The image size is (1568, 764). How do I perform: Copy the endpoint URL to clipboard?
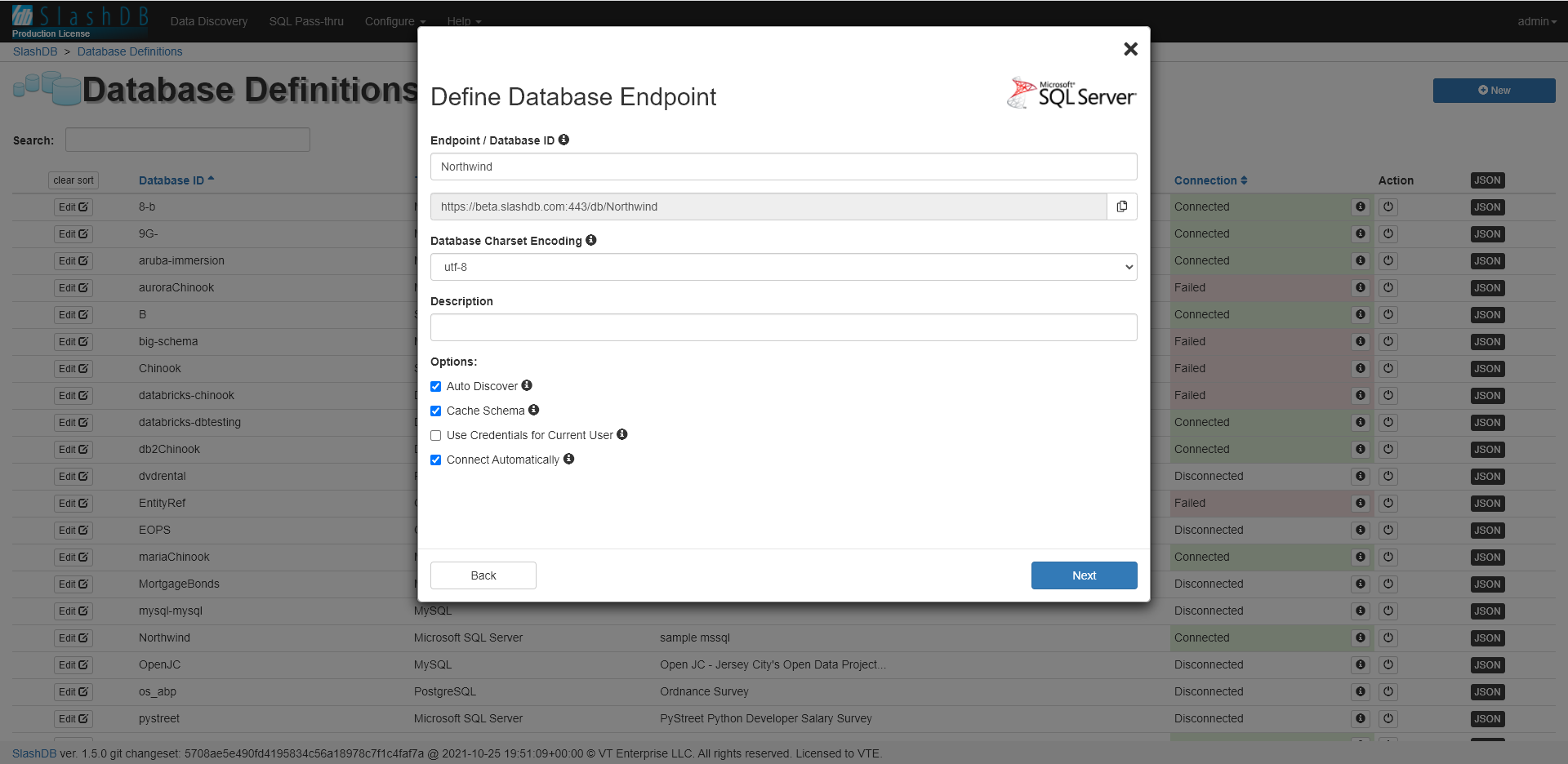click(1122, 207)
